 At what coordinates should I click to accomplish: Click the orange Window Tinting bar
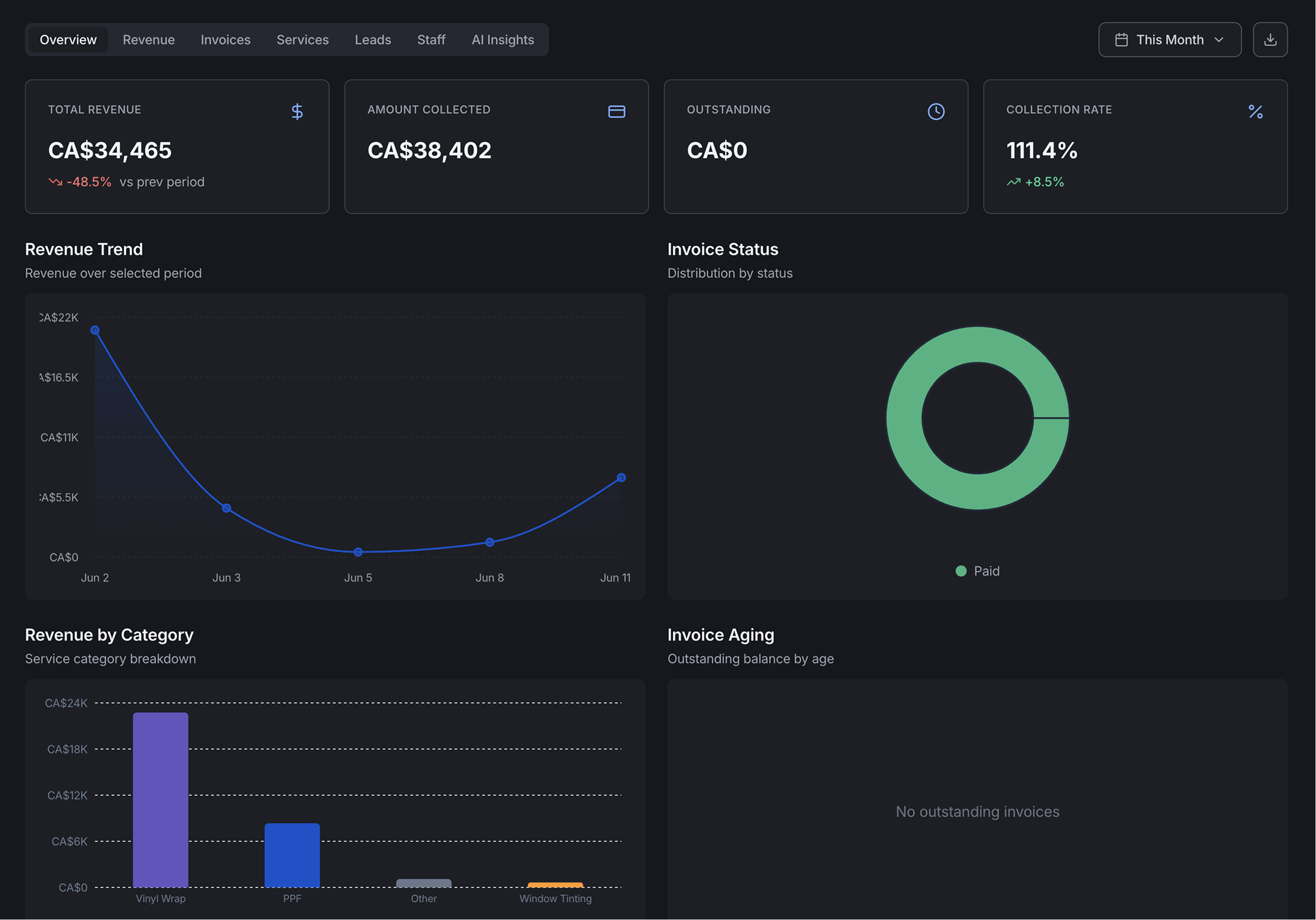pos(555,885)
